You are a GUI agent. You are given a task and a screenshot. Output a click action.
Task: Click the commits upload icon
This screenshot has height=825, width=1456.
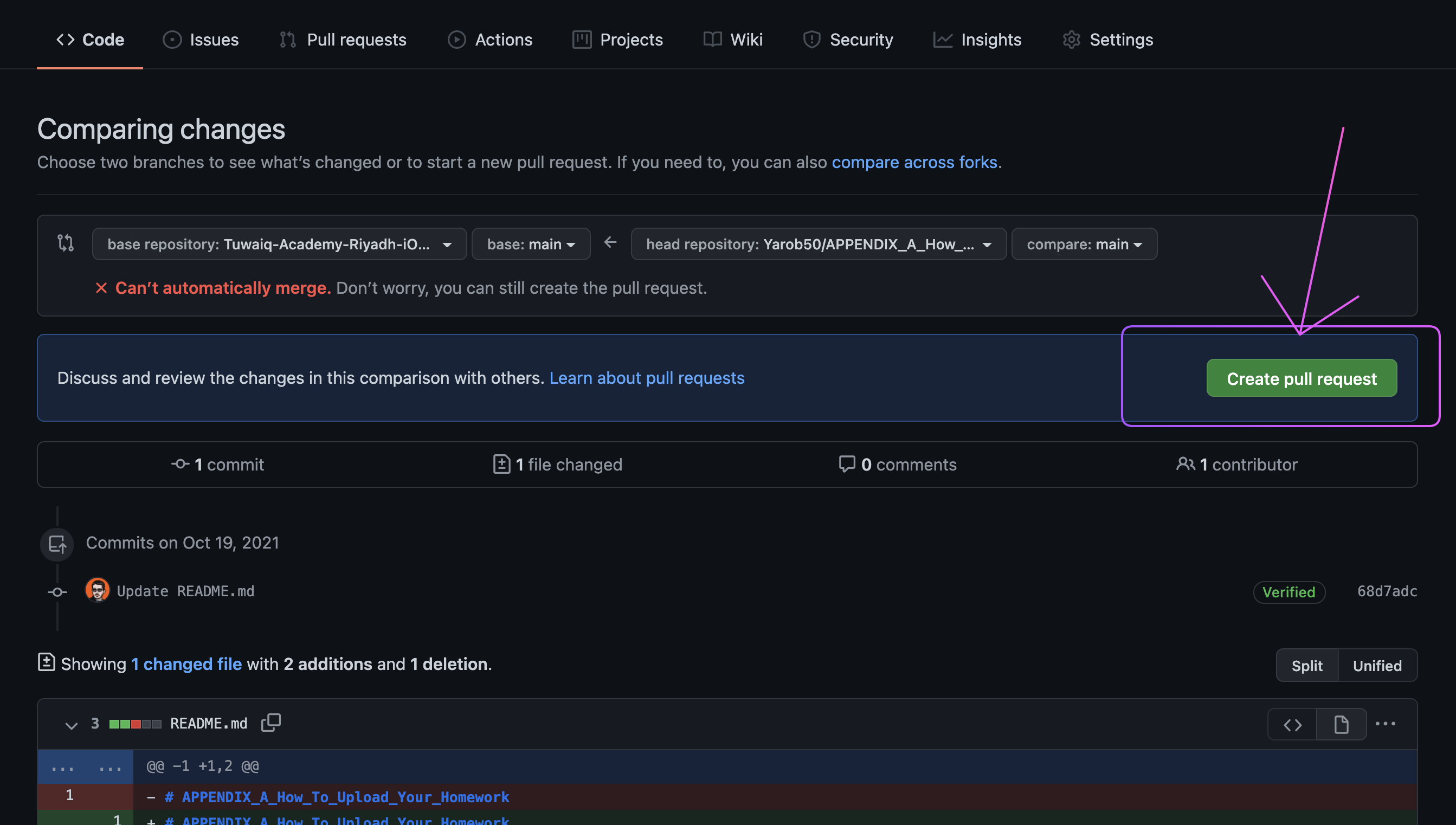click(56, 544)
